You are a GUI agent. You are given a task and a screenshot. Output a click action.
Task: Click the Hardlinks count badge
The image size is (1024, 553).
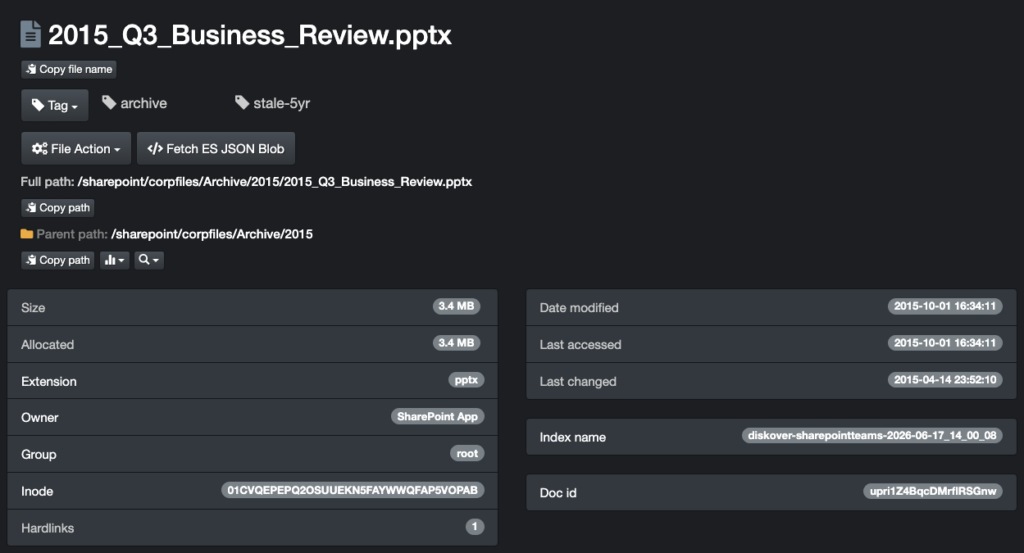(x=475, y=526)
